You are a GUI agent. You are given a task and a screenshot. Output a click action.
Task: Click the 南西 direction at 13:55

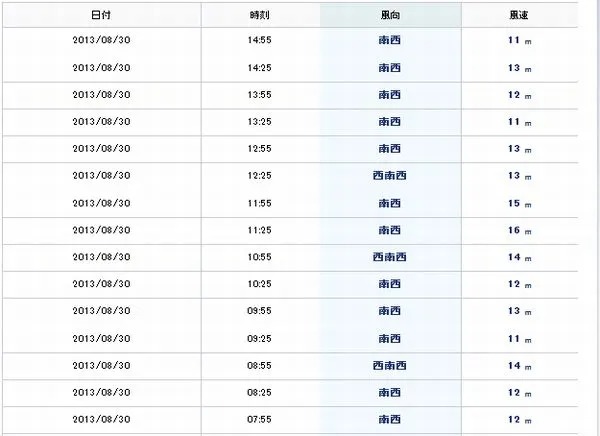click(390, 95)
